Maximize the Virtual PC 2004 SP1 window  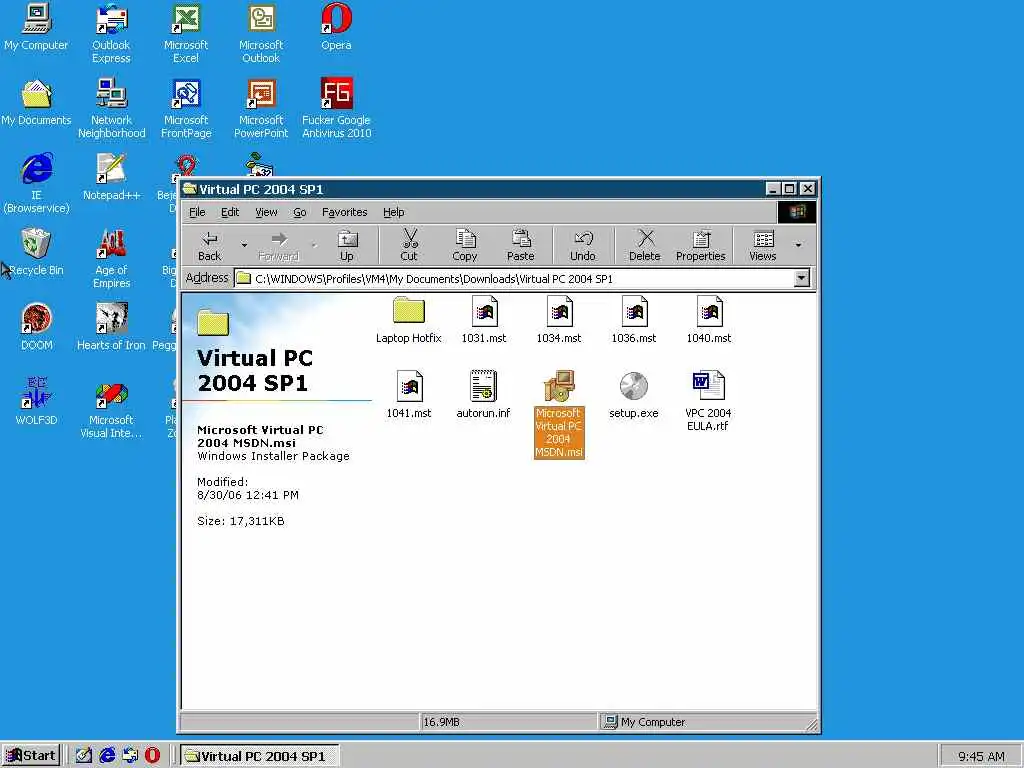pos(790,189)
